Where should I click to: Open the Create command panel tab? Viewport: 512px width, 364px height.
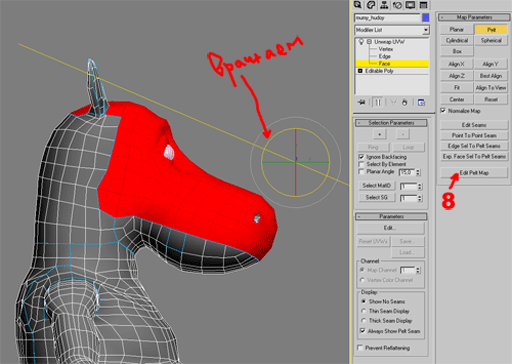tap(358, 5)
